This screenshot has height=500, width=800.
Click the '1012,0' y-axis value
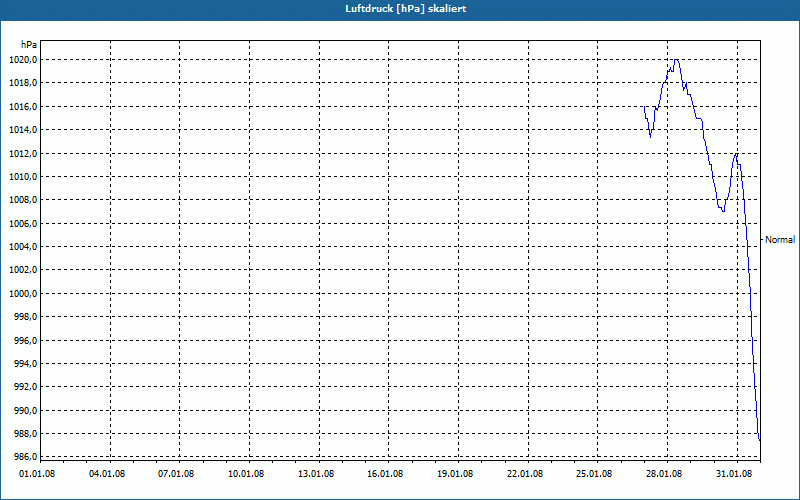(x=23, y=154)
